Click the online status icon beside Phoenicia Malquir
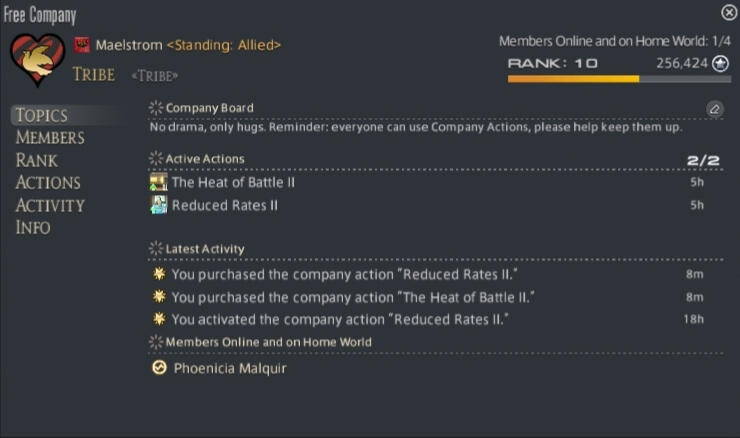This screenshot has width=740, height=438. coord(160,367)
